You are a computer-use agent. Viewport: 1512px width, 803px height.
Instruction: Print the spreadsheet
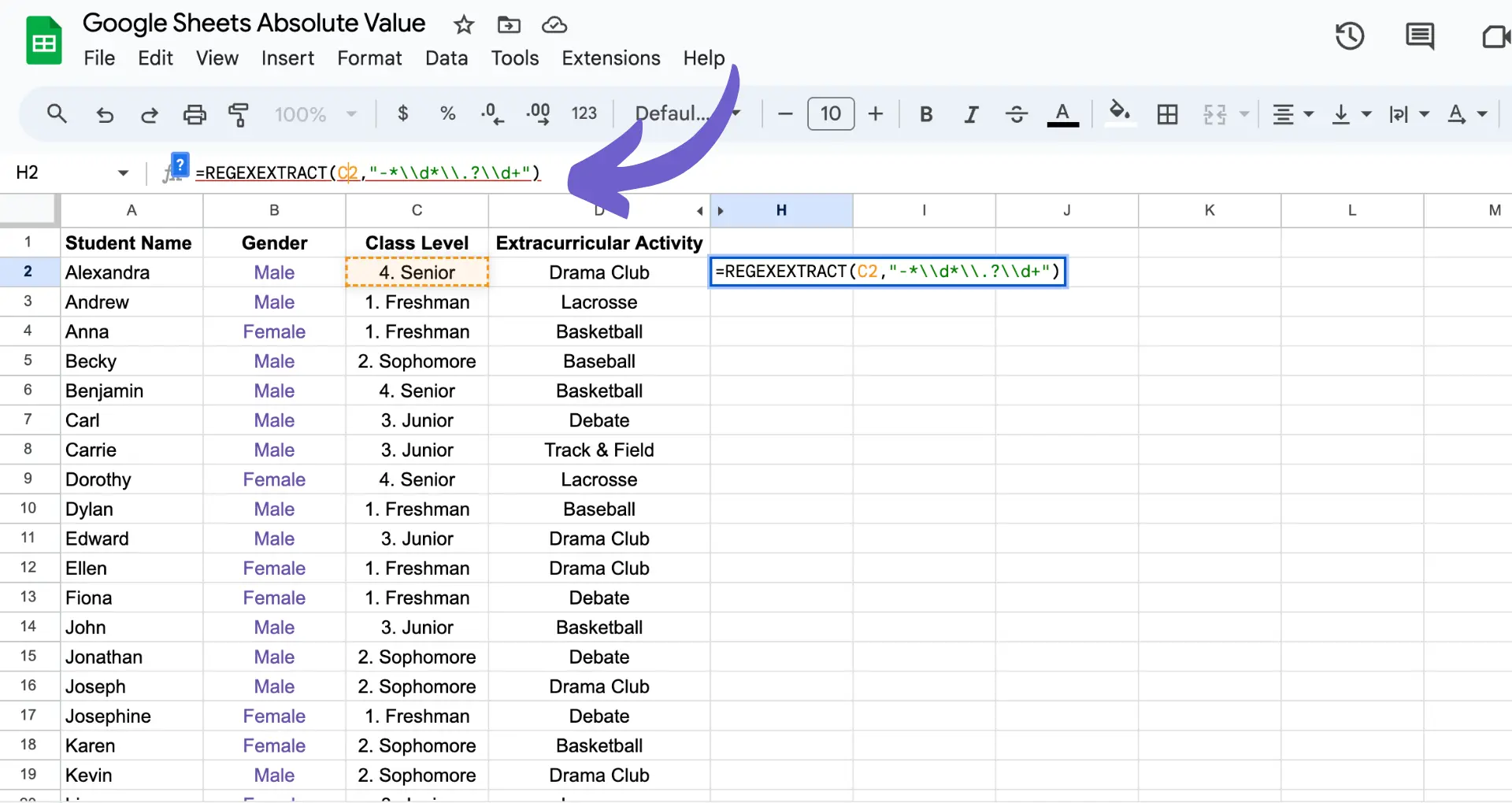click(x=195, y=115)
